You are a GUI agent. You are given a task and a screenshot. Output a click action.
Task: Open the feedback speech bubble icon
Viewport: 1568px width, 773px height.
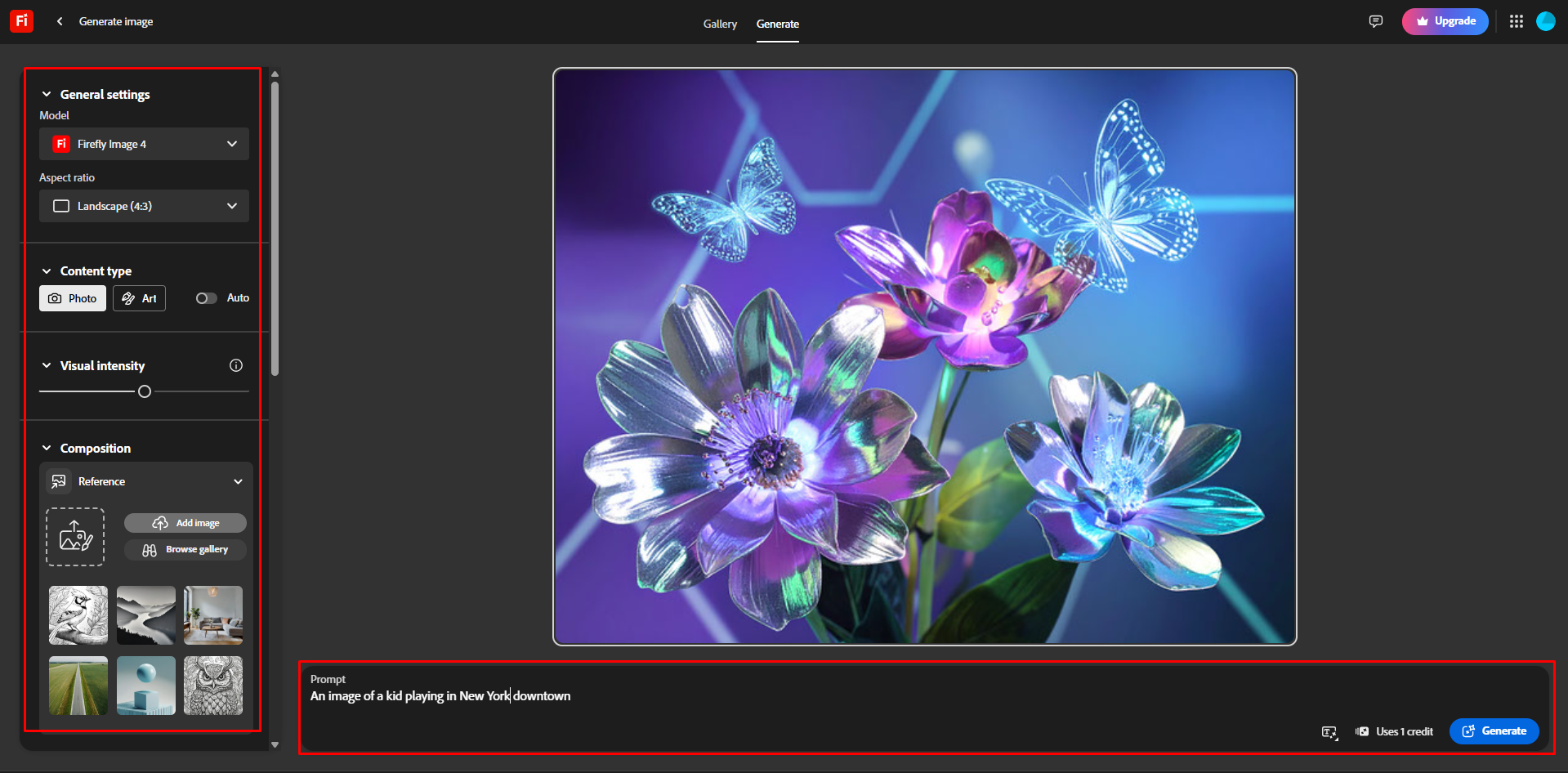pos(1376,21)
